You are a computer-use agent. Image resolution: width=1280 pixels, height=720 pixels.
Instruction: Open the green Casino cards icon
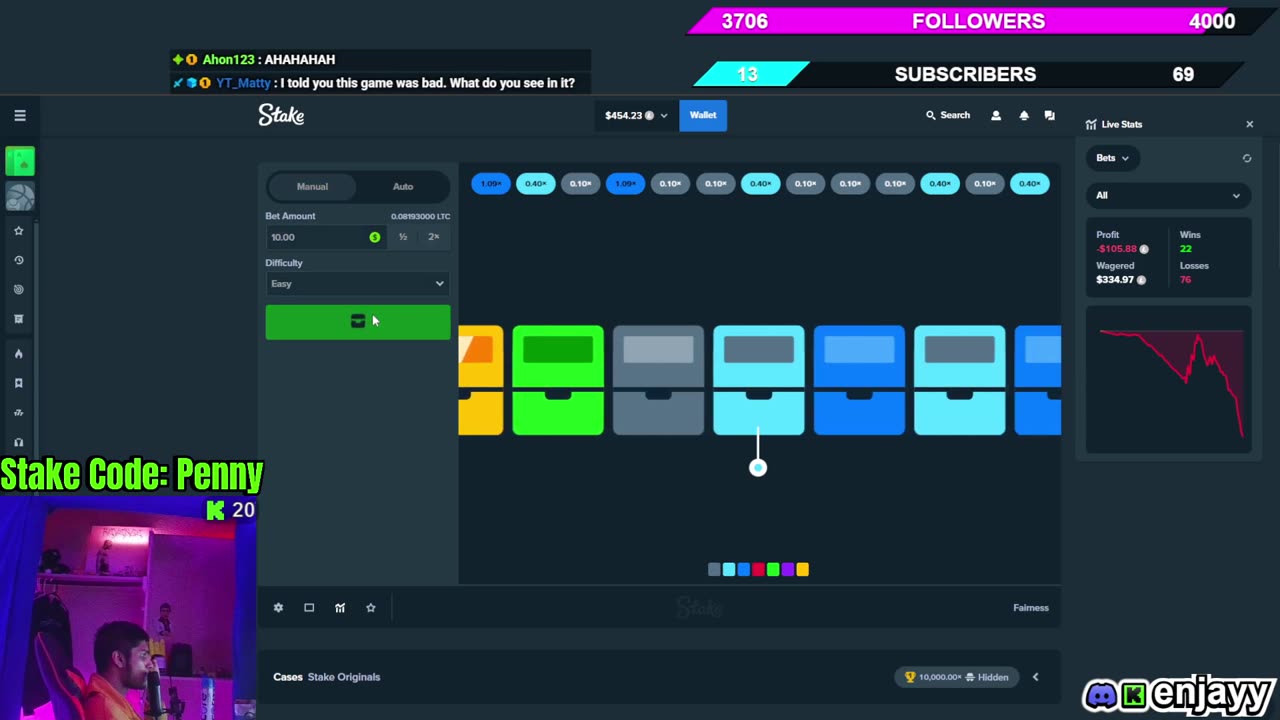[20, 161]
